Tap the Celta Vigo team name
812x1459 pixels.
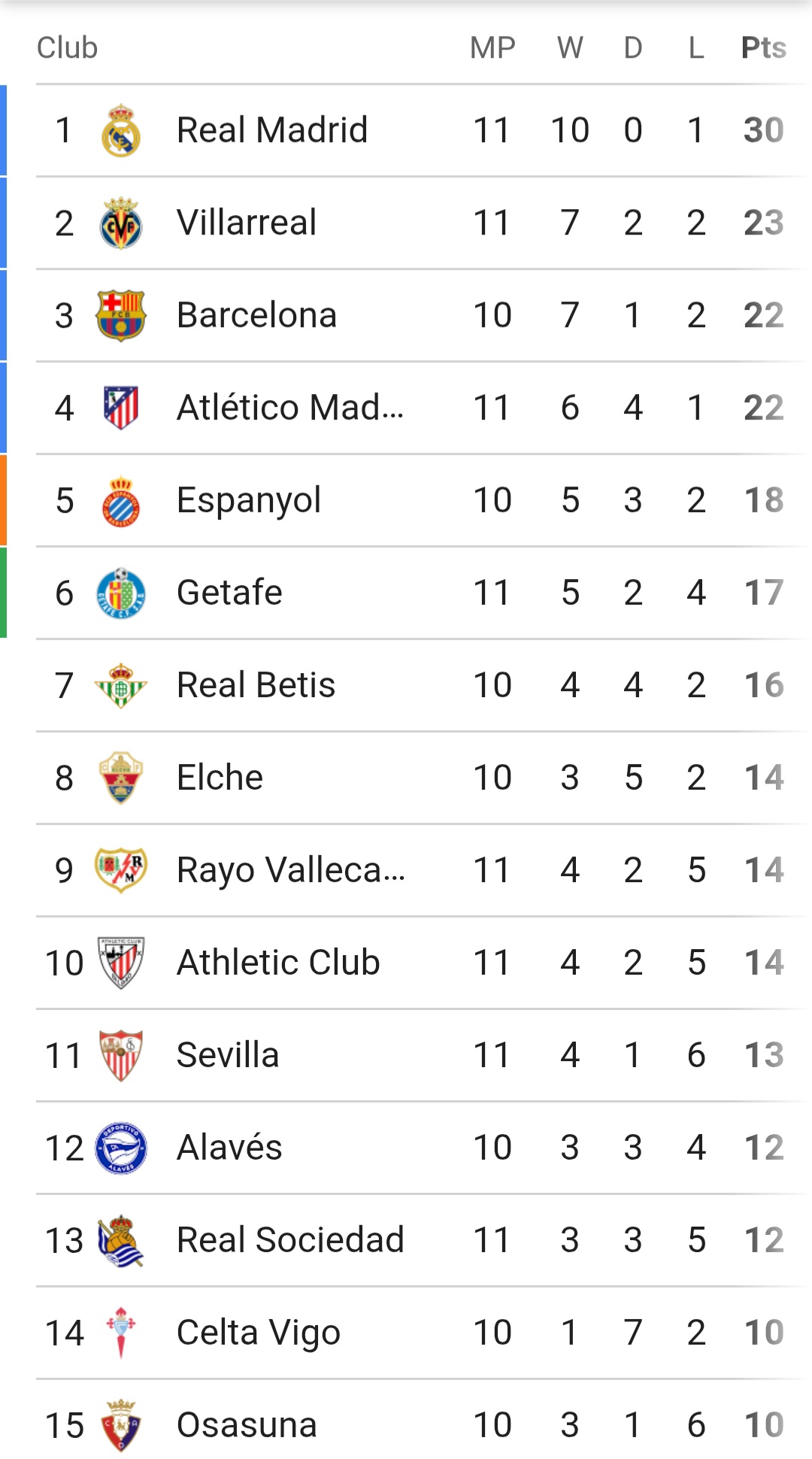[259, 1333]
